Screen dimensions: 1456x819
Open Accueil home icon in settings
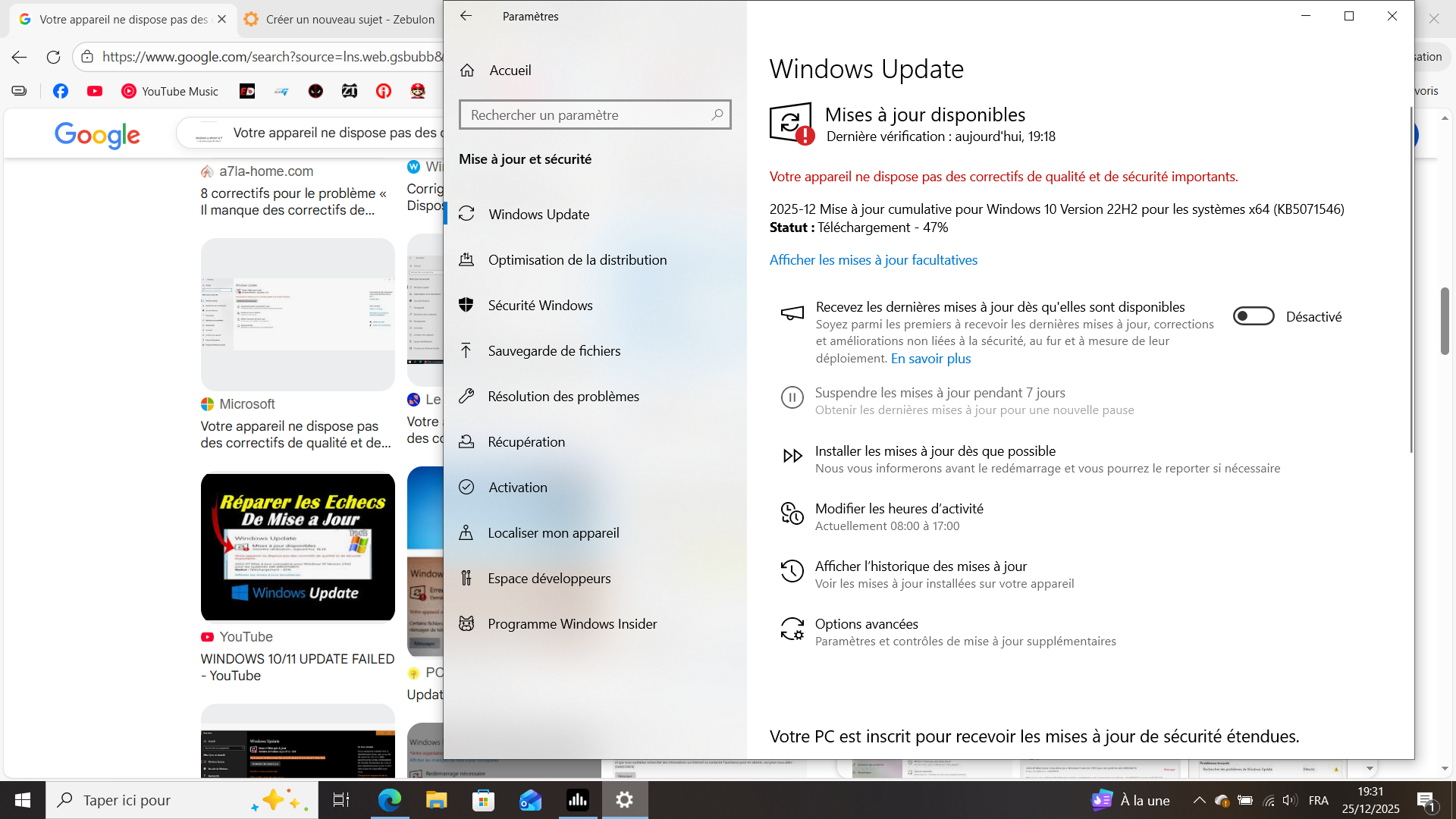click(467, 71)
